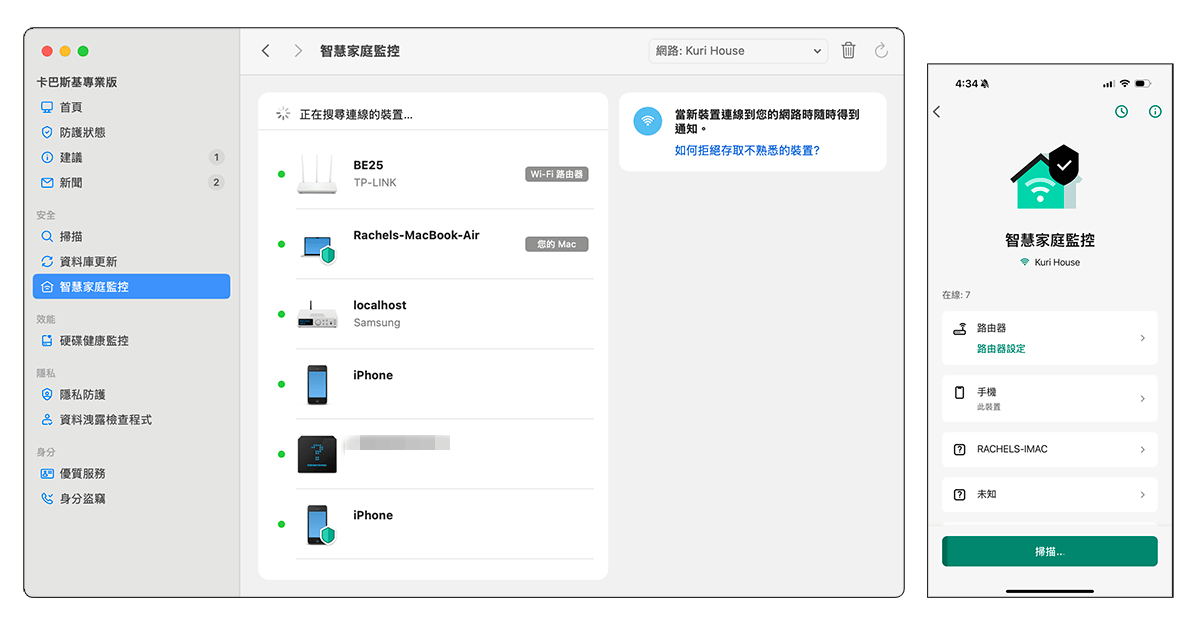Click the shield icon beside 隱私防護

47,395
